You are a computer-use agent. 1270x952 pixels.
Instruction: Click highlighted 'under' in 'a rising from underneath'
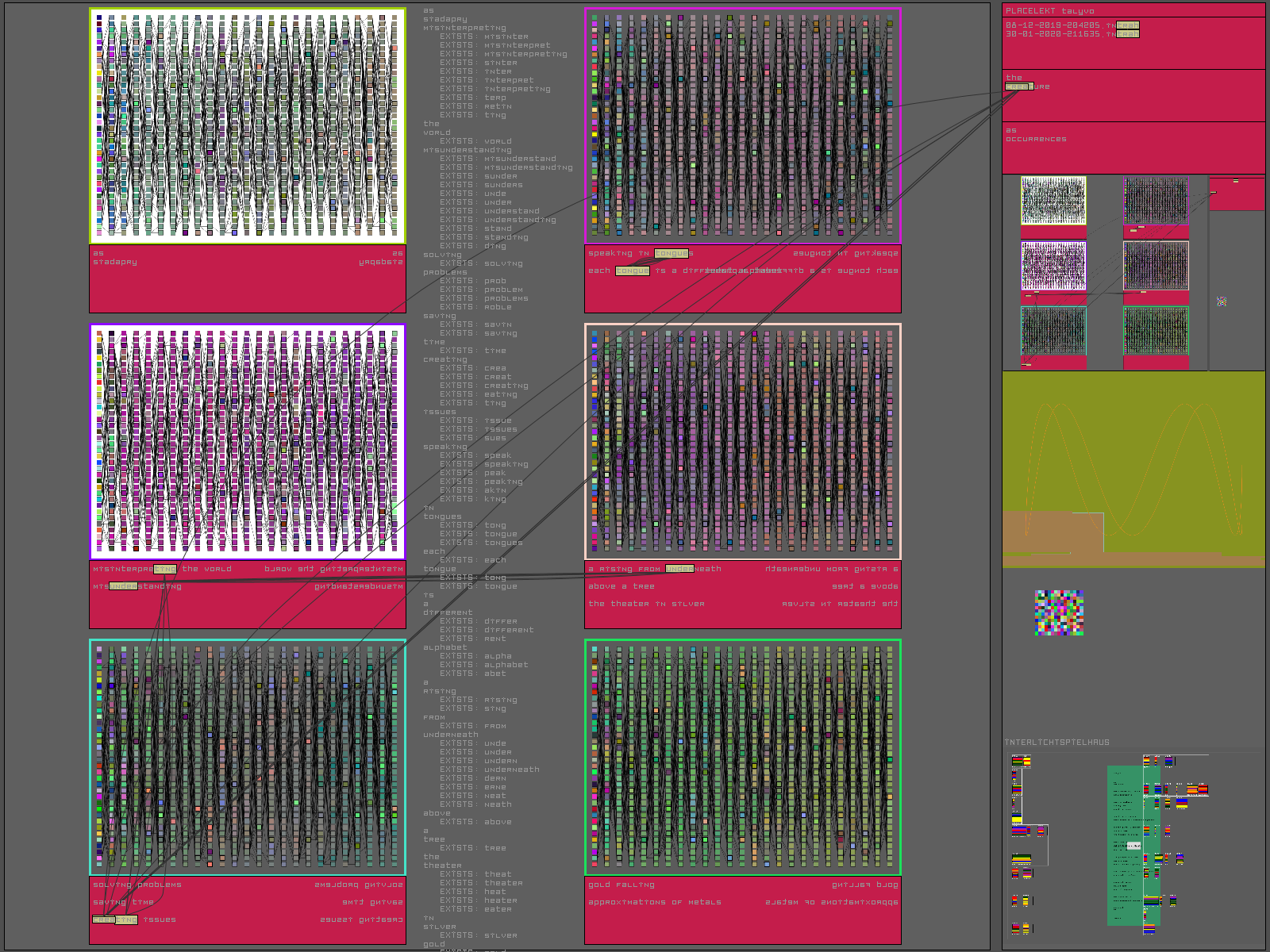(679, 569)
